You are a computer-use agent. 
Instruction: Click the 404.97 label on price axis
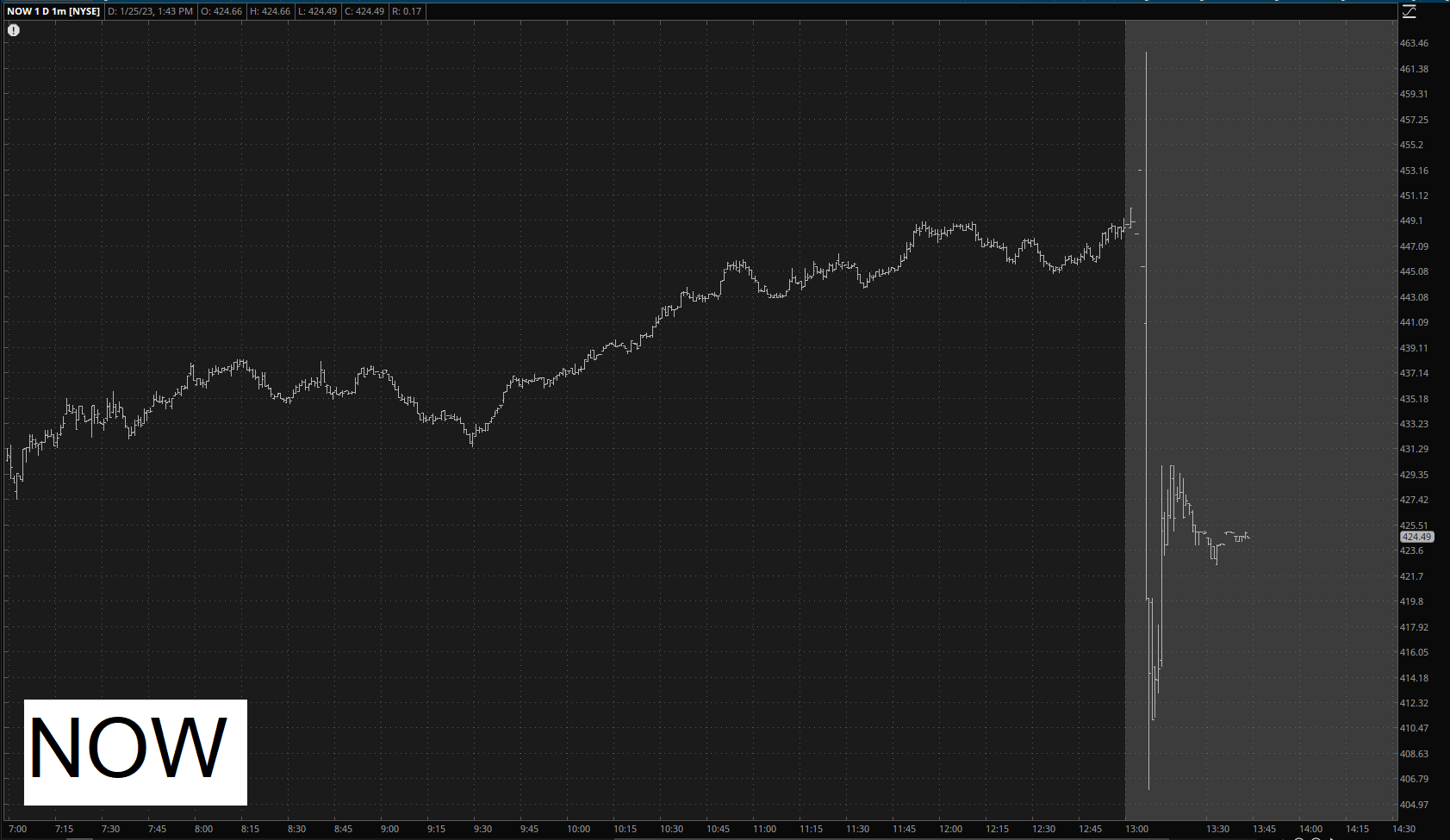click(x=1414, y=805)
